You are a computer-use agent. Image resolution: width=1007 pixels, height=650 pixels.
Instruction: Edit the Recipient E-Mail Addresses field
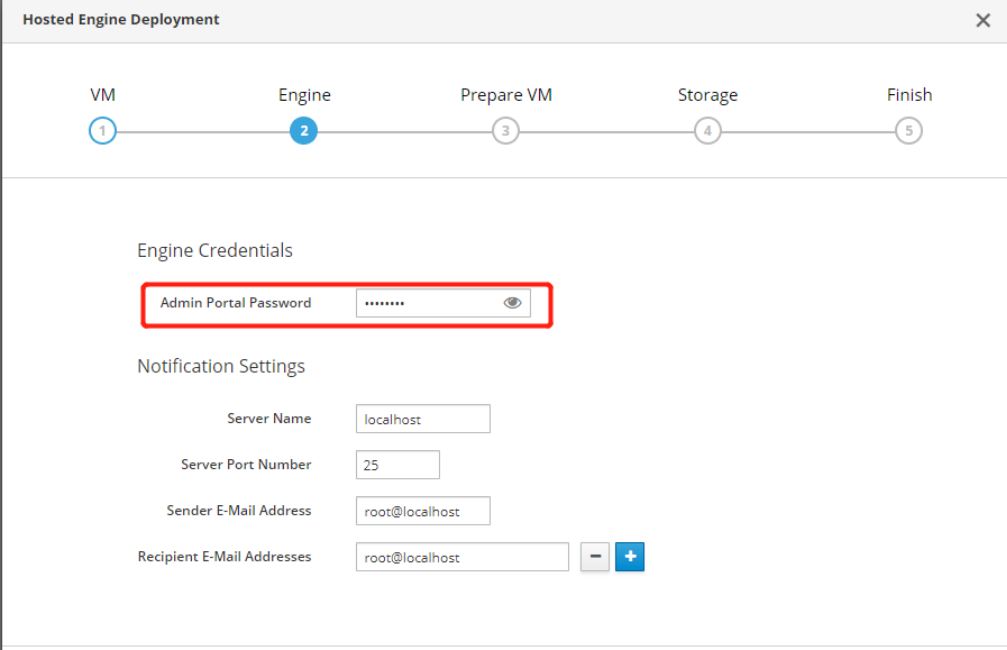tap(462, 557)
